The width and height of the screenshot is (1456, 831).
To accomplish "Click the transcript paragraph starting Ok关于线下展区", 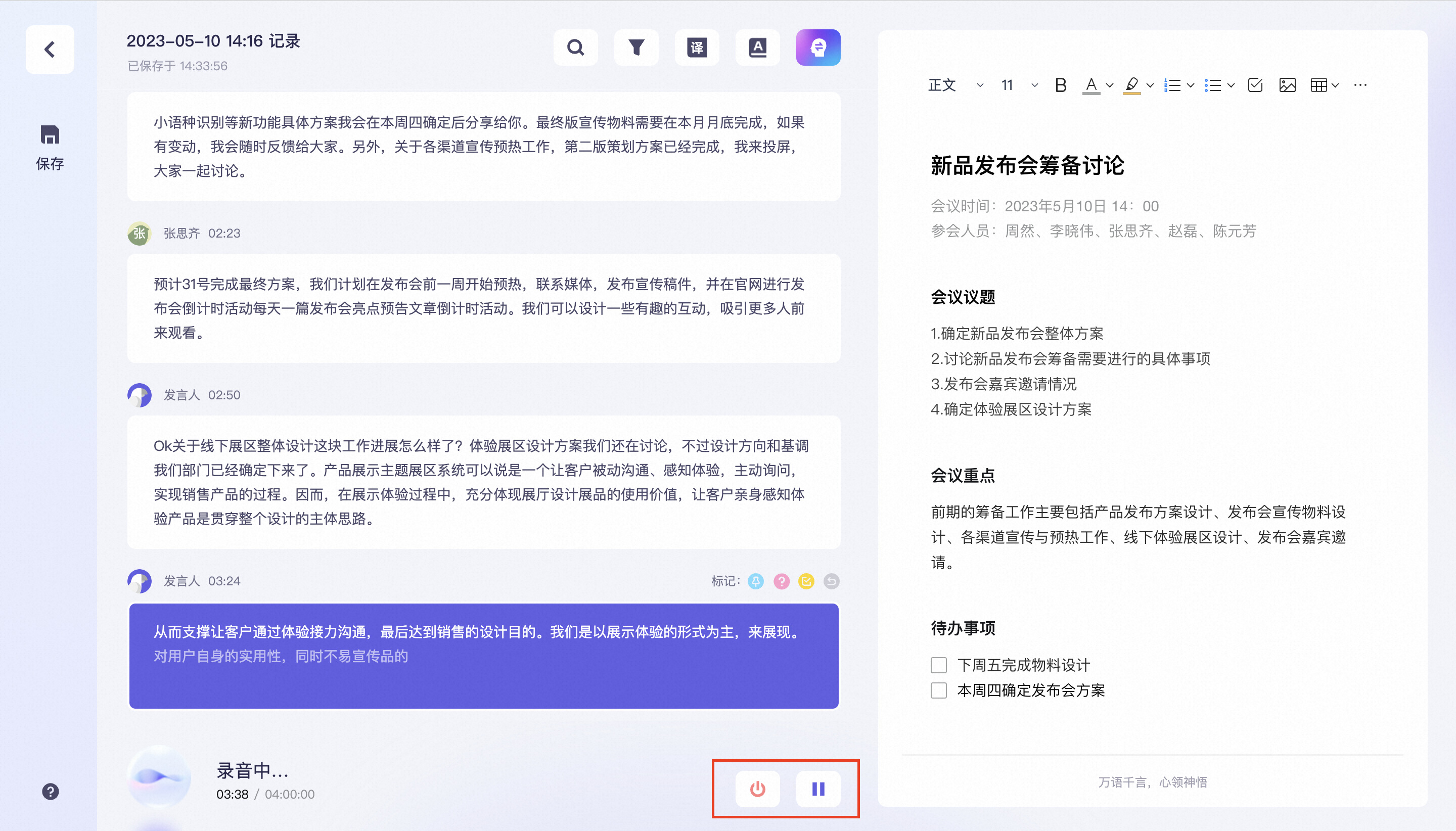I will 483,482.
